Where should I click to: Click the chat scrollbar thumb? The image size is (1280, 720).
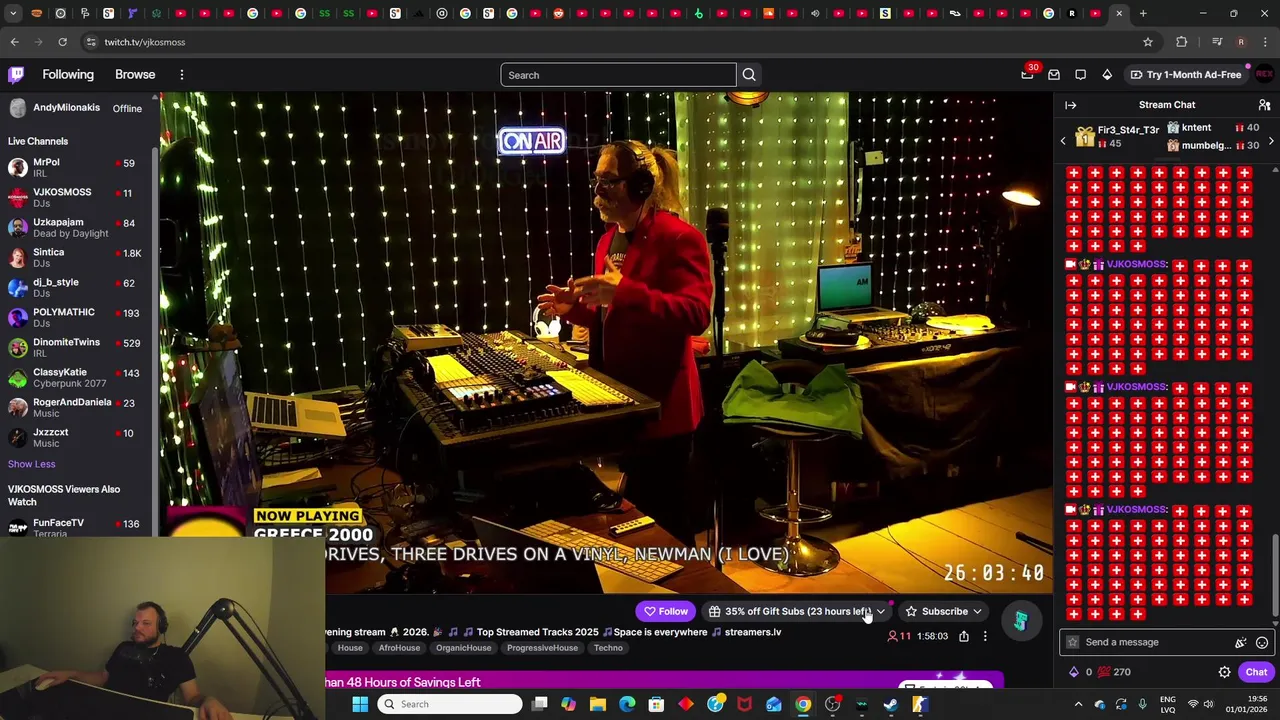[1275, 577]
